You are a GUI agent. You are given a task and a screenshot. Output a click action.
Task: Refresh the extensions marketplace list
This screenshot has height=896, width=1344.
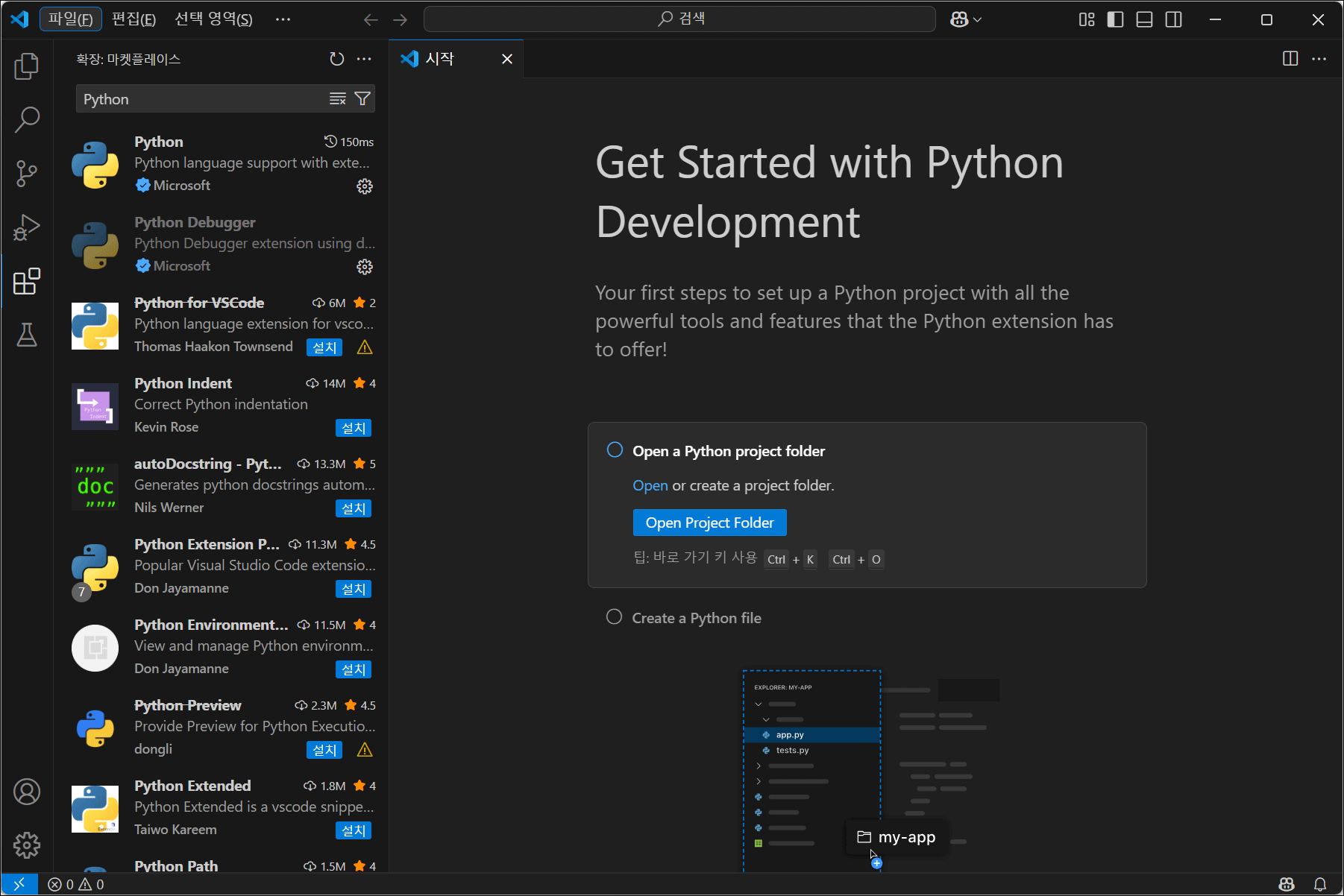(x=337, y=59)
